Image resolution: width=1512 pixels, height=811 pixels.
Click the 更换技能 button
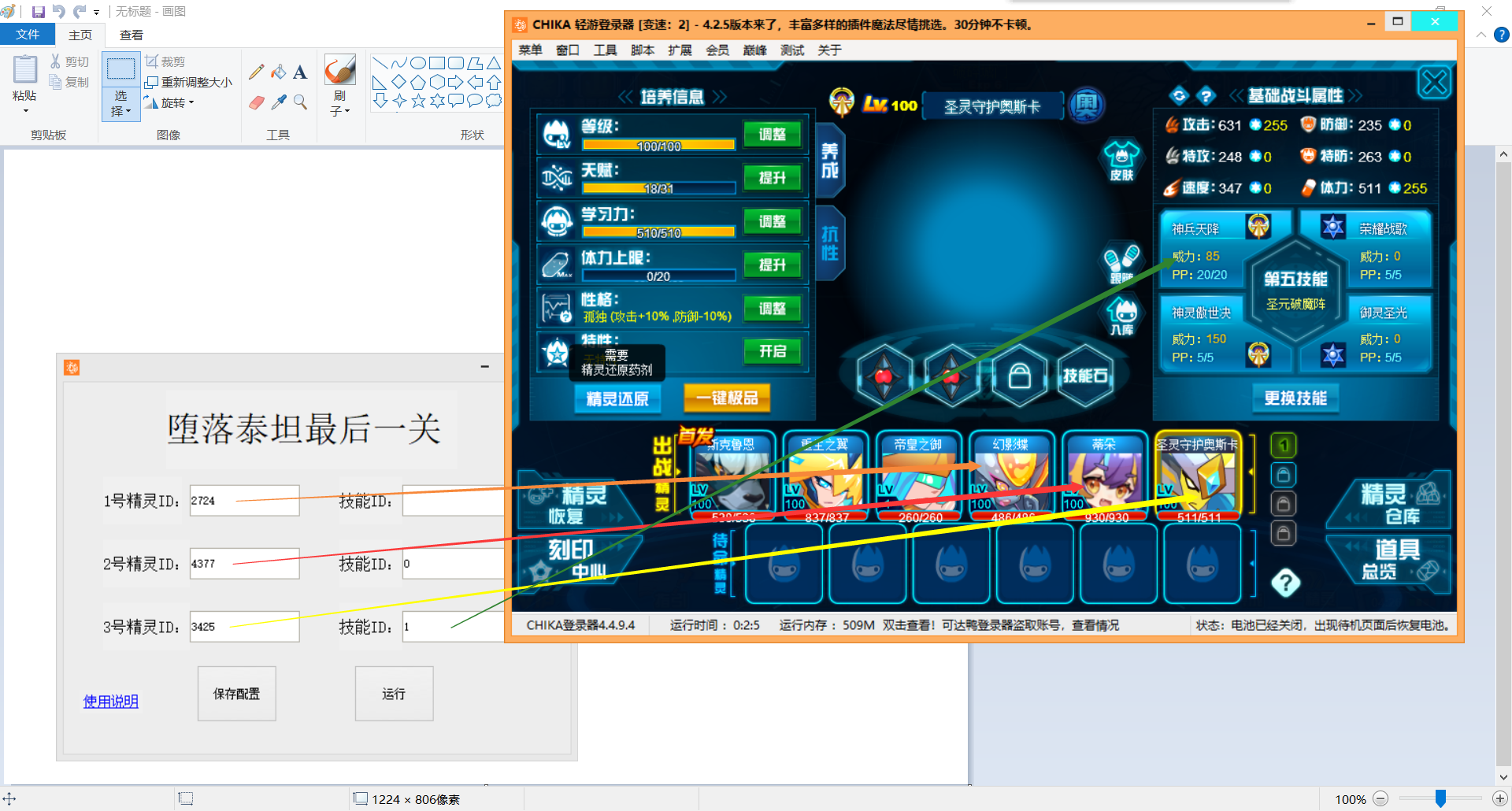[1295, 398]
